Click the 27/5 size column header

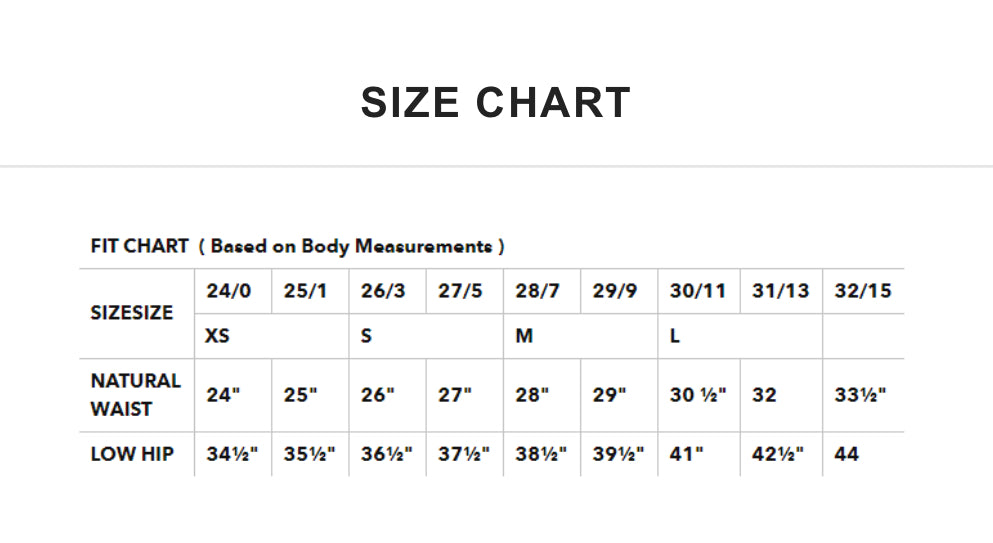(x=460, y=292)
